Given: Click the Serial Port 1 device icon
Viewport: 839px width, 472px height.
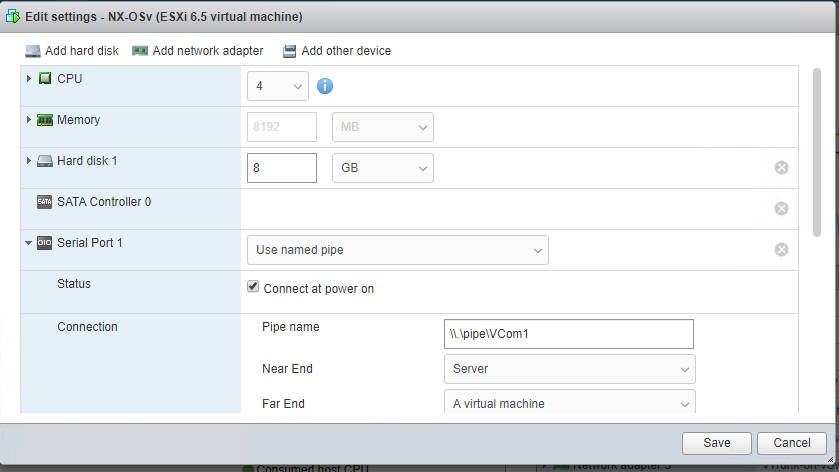Looking at the screenshot, I should point(44,242).
